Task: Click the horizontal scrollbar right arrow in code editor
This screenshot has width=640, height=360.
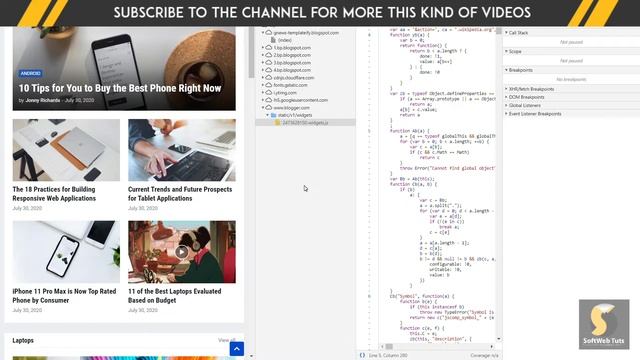Action: tap(492, 347)
